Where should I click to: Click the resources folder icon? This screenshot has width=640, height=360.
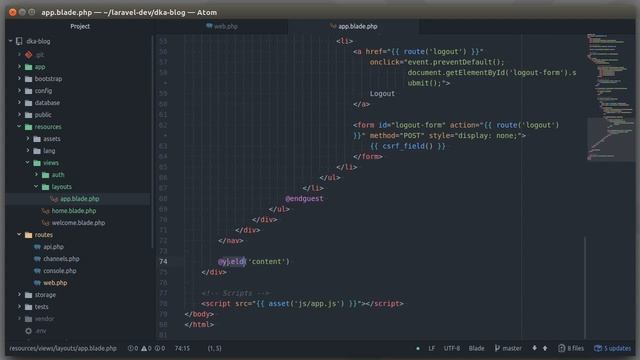point(28,127)
